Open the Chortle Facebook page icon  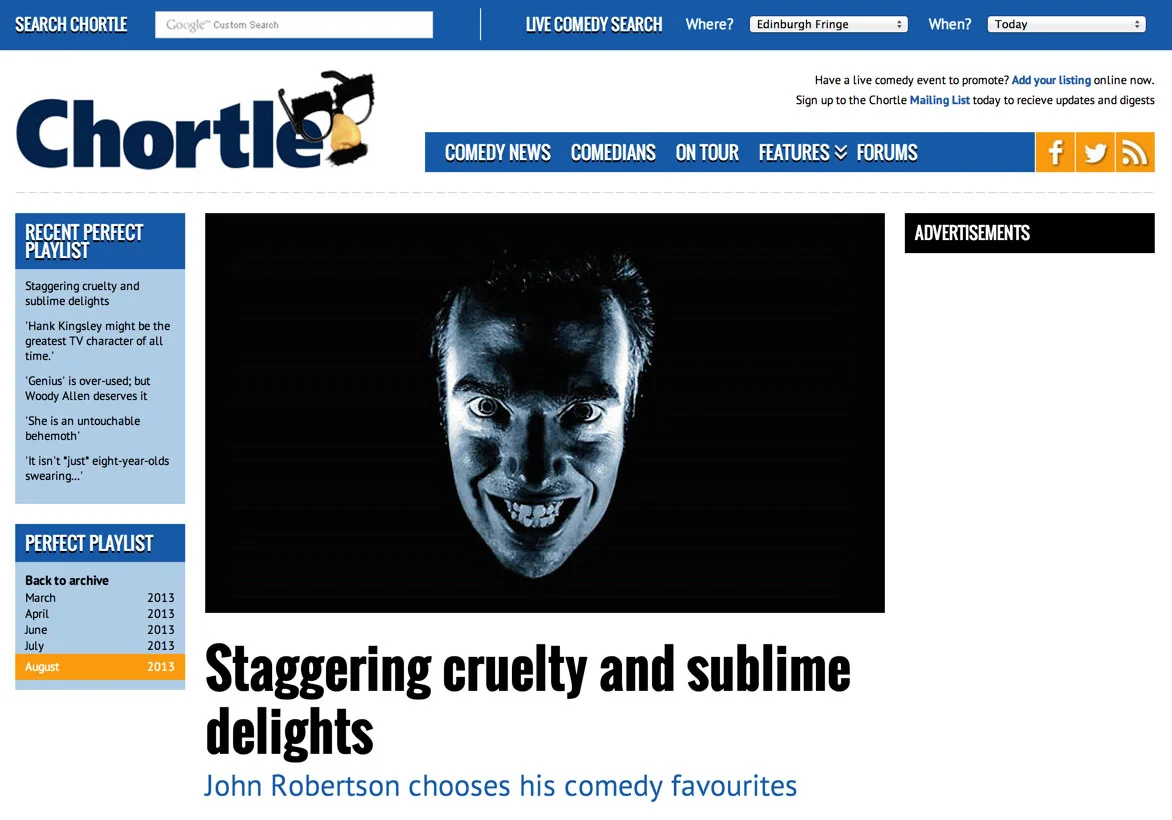[1055, 152]
